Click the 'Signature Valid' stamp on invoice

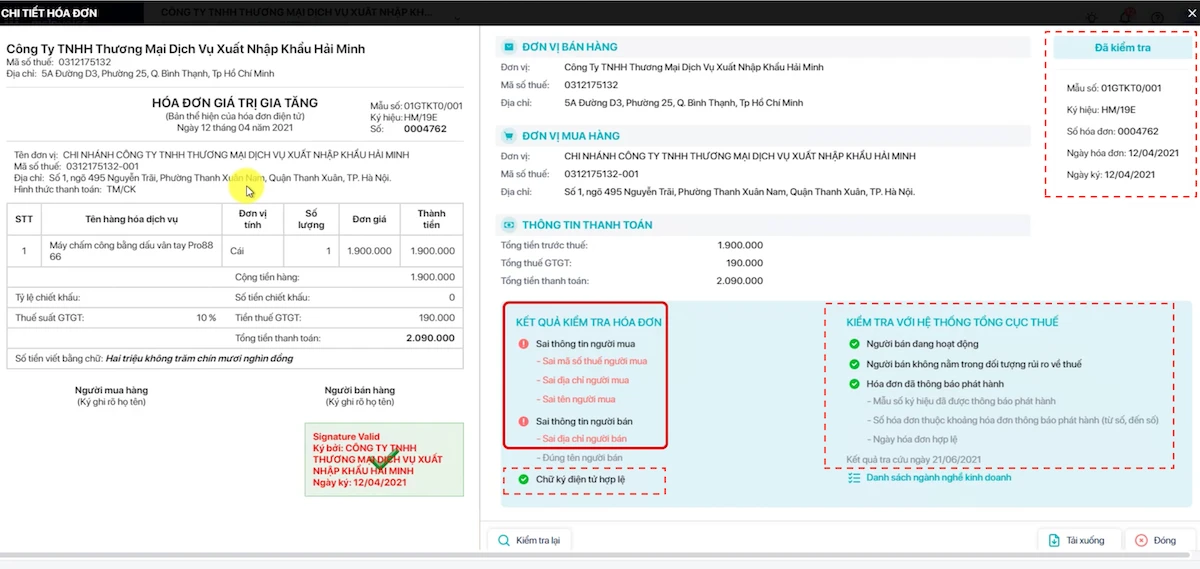pyautogui.click(x=386, y=460)
